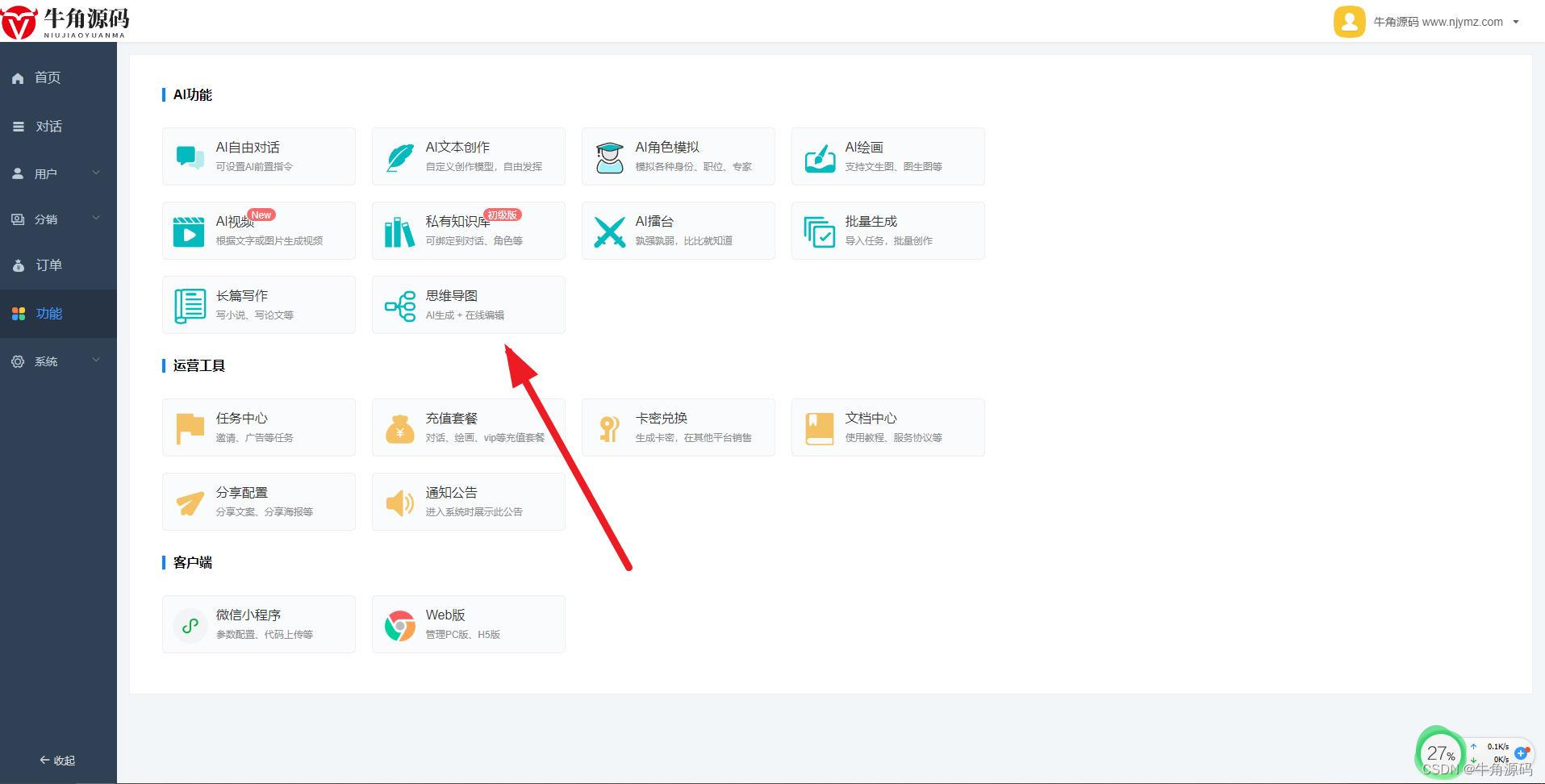Click the money bag icon beside 订单

(18, 265)
